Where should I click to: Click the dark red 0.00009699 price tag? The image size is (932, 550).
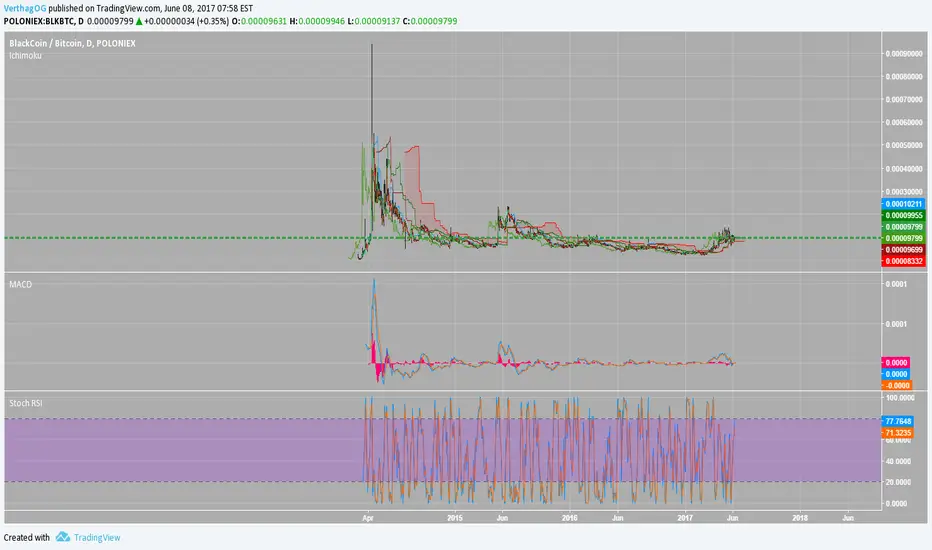click(903, 250)
